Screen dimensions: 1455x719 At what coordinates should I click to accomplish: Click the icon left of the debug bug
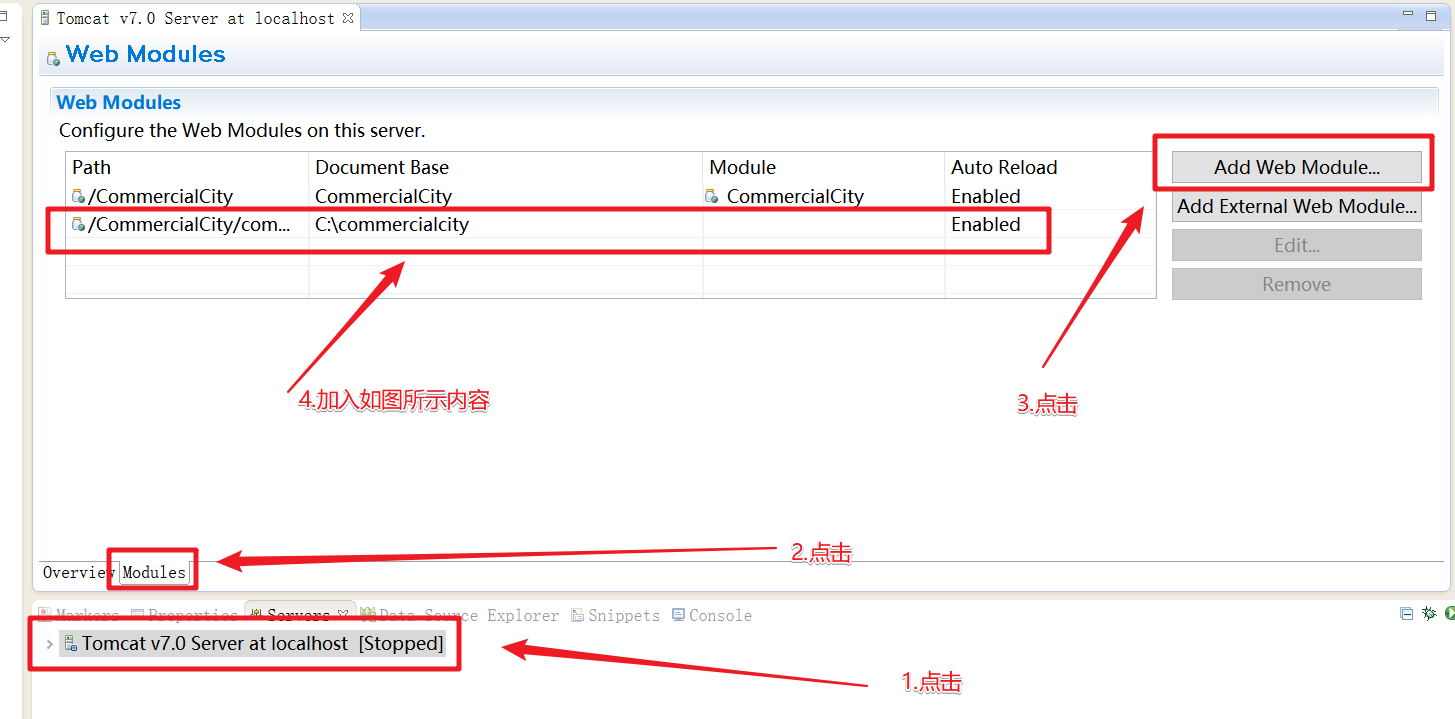point(1407,614)
